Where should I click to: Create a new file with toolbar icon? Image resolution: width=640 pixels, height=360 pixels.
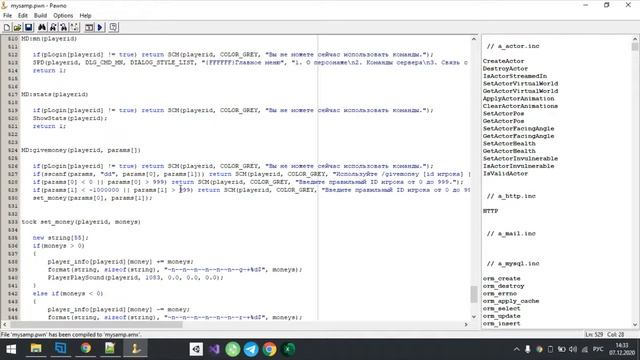[x=7, y=27]
